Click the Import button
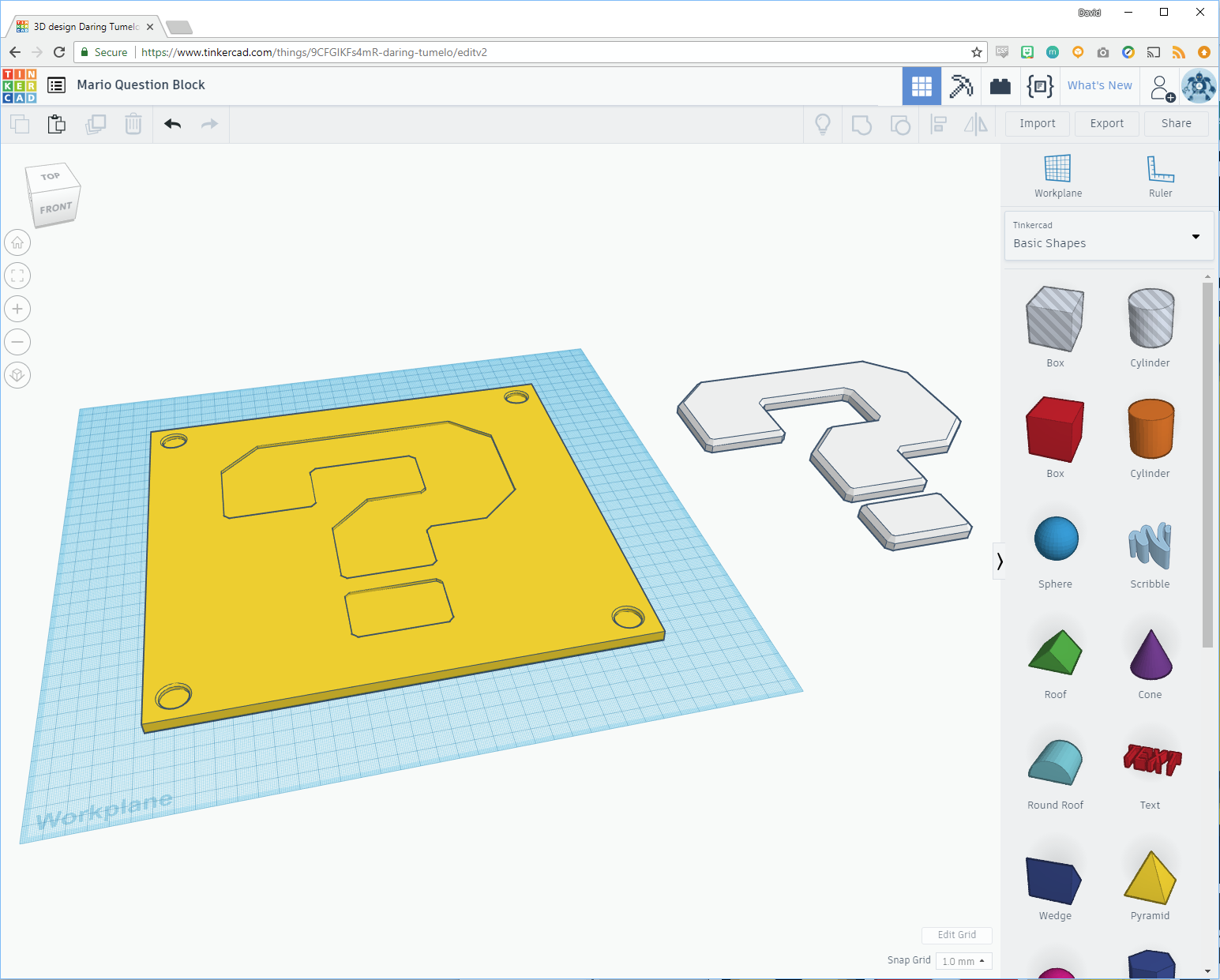 [x=1038, y=124]
